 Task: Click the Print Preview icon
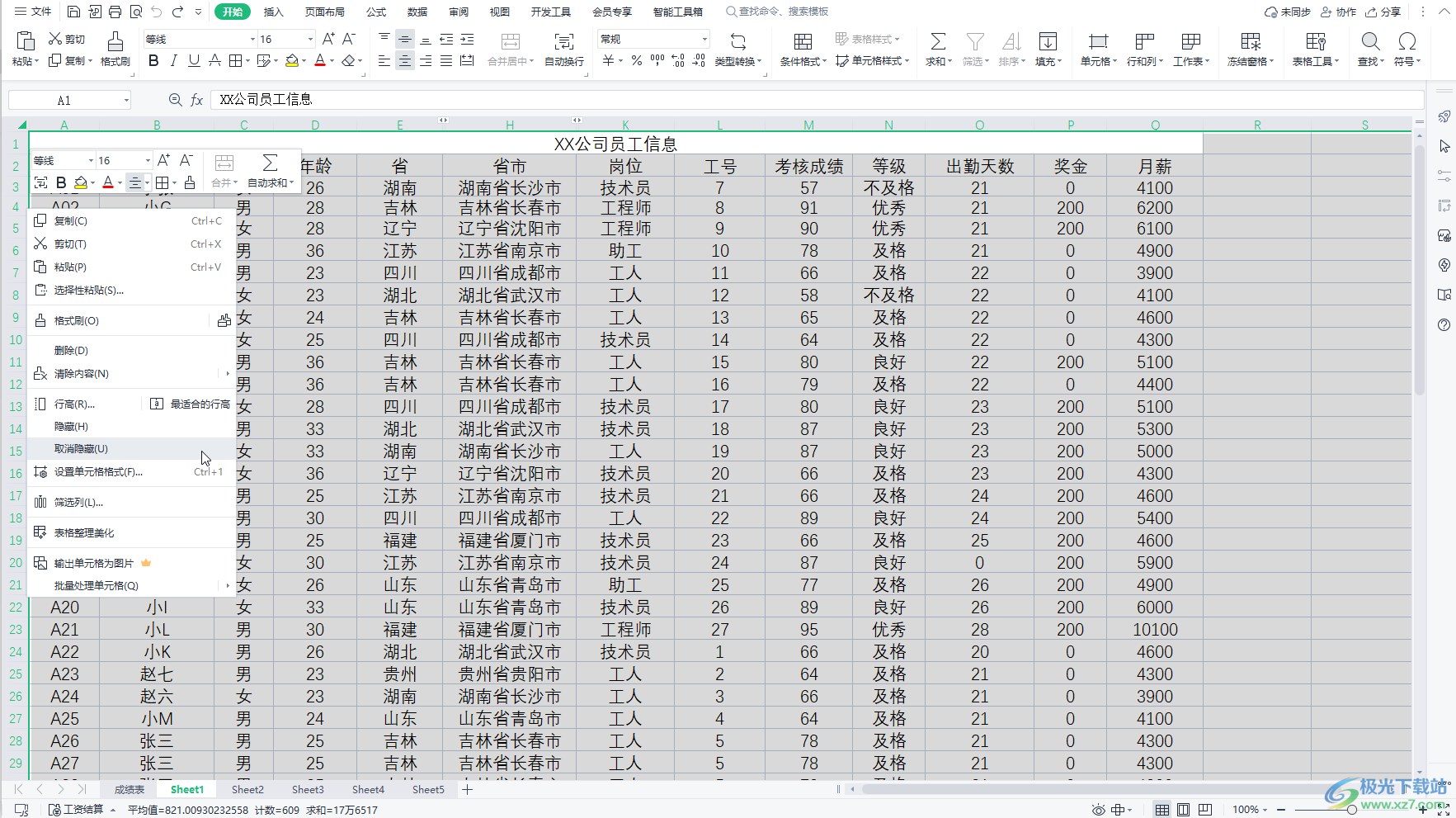point(136,12)
